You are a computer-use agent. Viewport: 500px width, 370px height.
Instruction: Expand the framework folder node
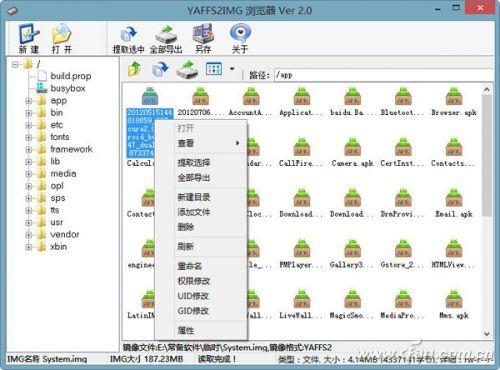pyautogui.click(x=29, y=149)
